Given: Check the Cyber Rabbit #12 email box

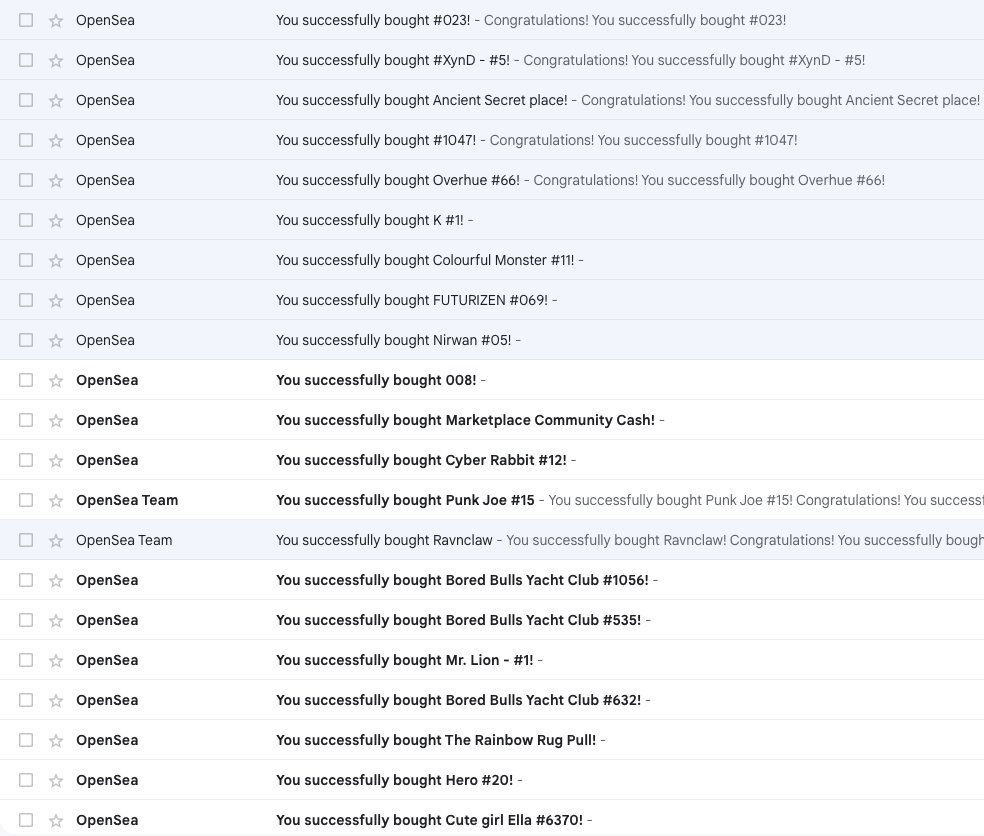Looking at the screenshot, I should 26,460.
